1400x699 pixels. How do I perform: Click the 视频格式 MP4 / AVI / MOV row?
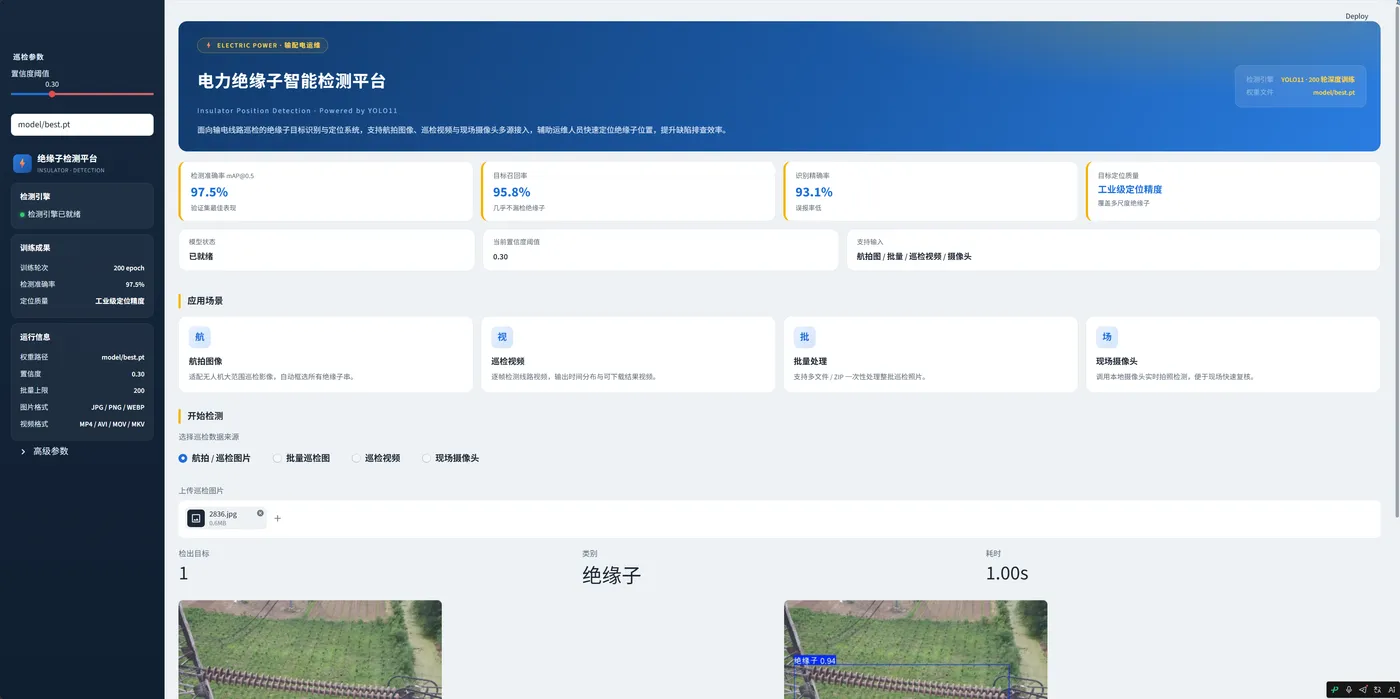pos(82,424)
